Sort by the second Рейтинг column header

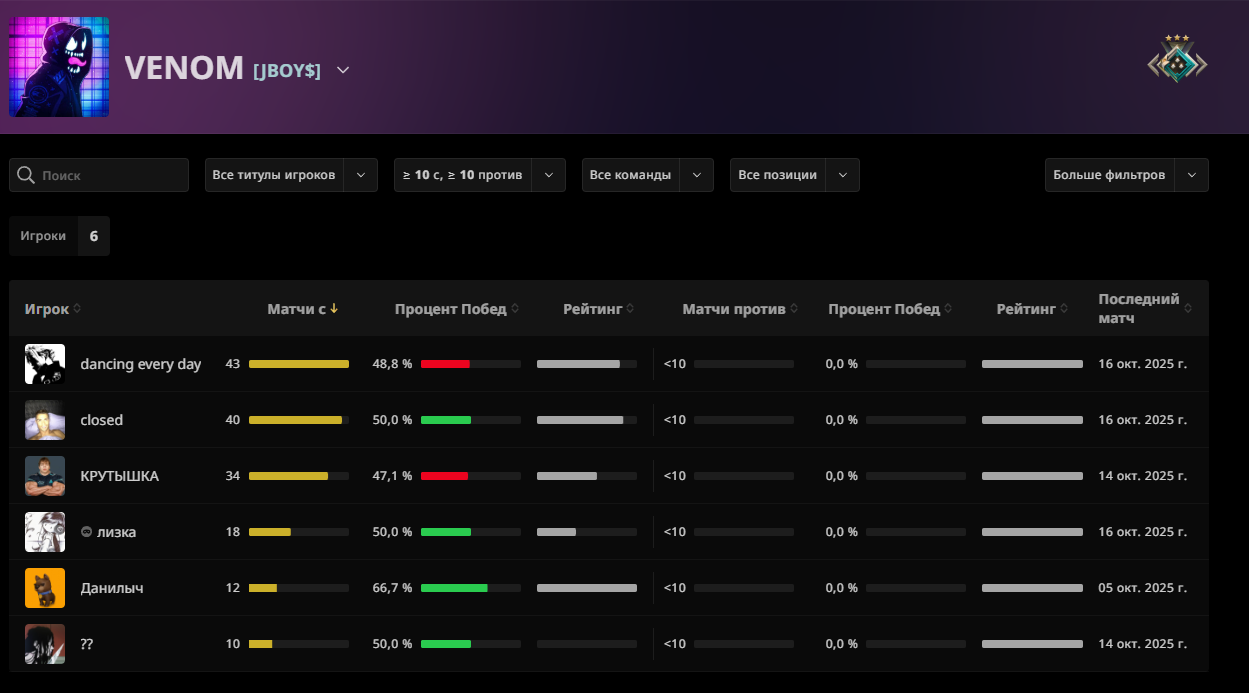coord(1032,309)
